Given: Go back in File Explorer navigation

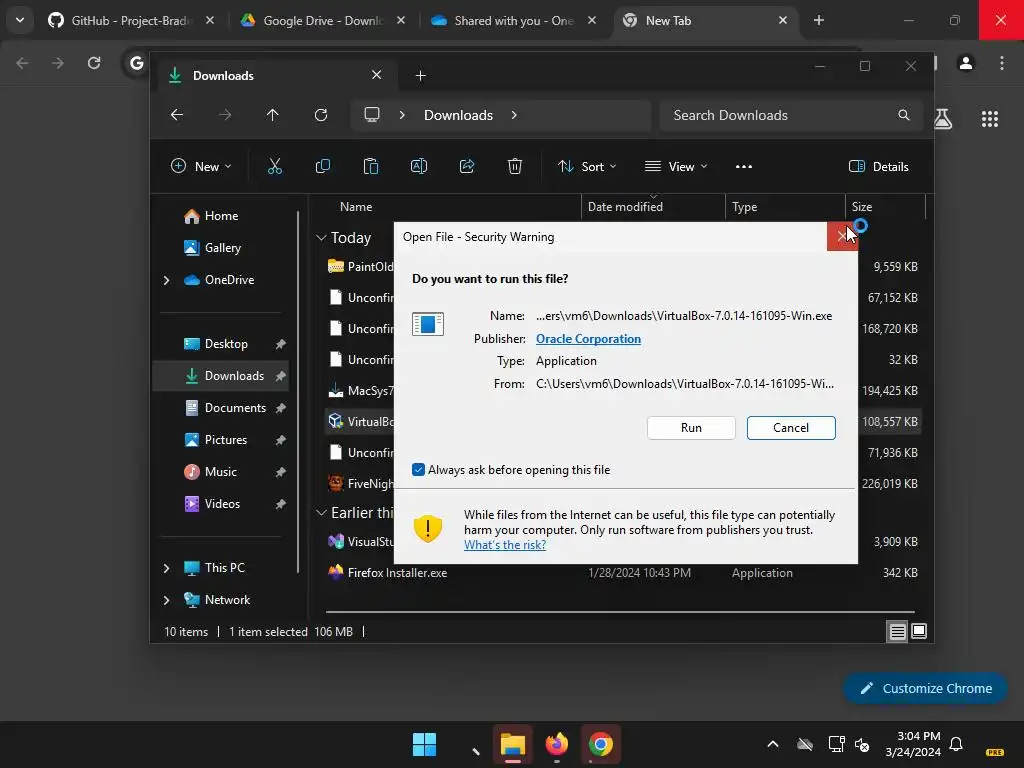Looking at the screenshot, I should 177,115.
